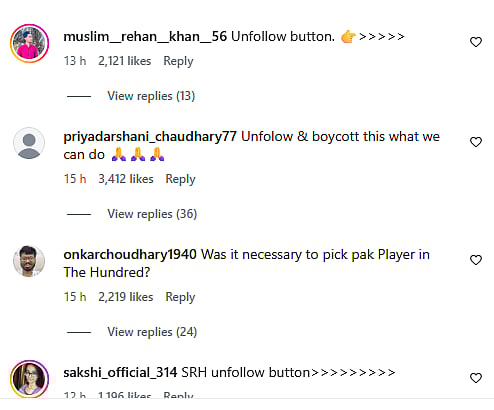494x410 pixels.
Task: Open username muslim__rehan__khan__56 link
Action: [145, 37]
